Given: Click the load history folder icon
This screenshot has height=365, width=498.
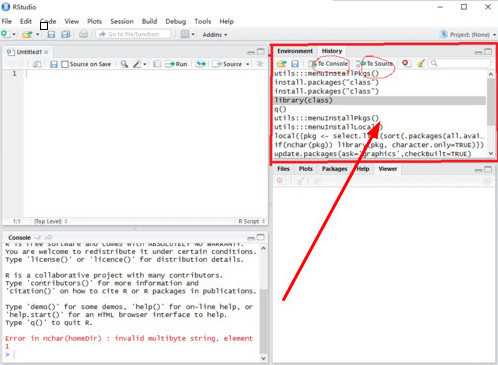Looking at the screenshot, I should point(281,63).
